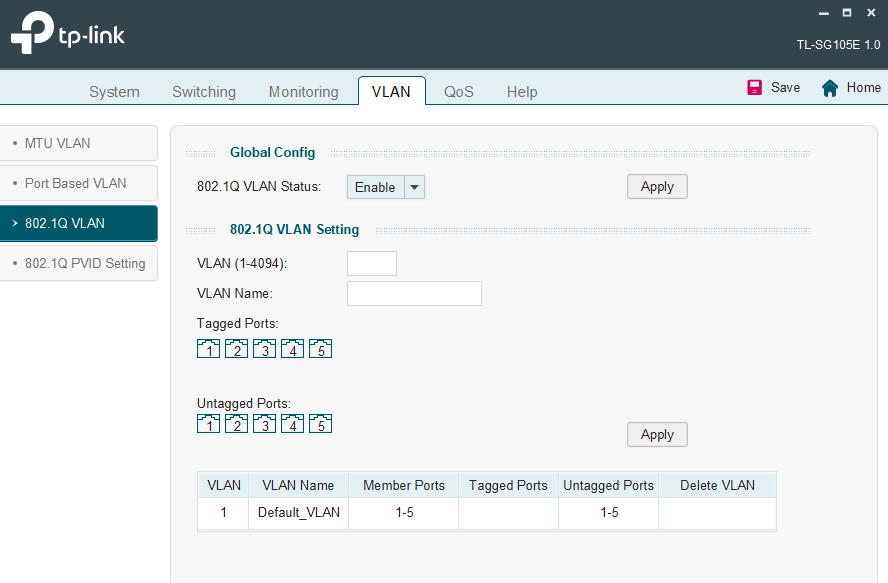Click the Home house icon
This screenshot has width=888, height=583.
[829, 88]
